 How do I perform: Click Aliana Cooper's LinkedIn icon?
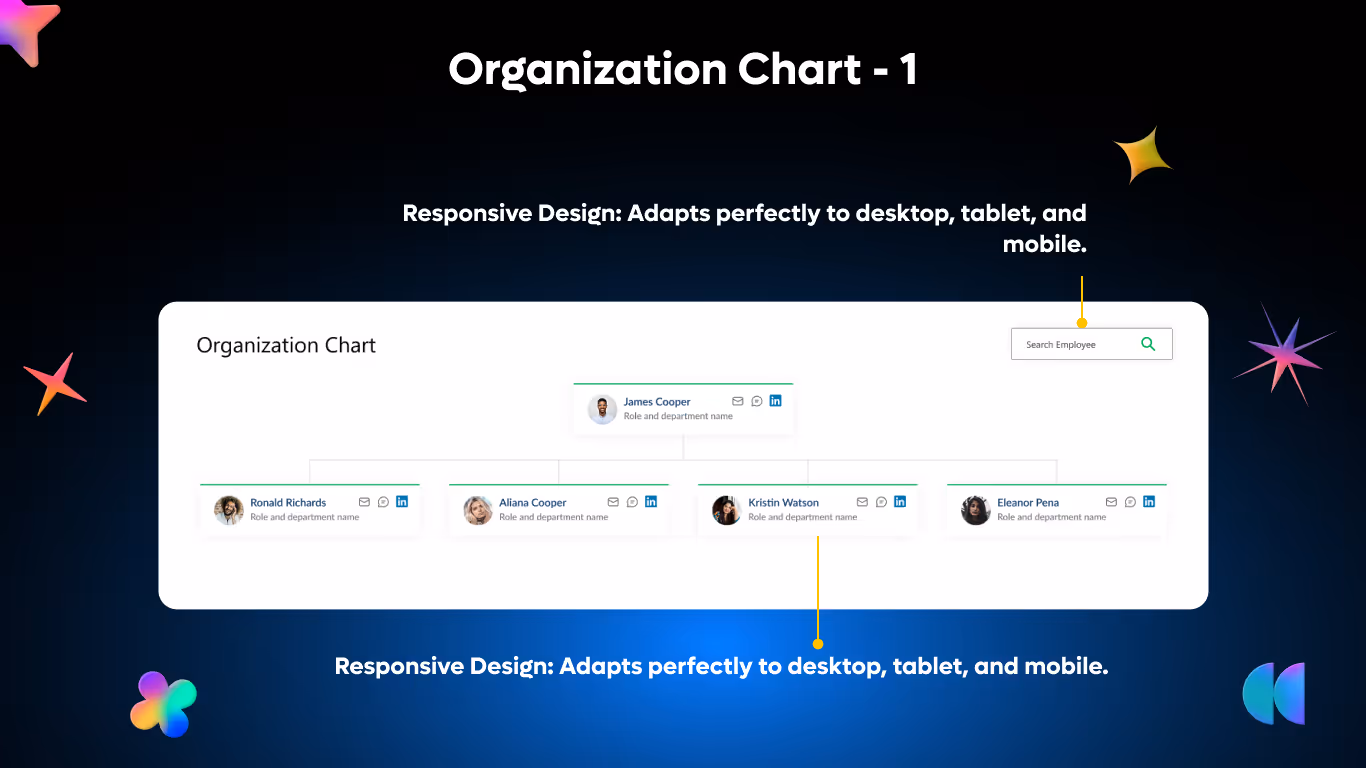point(651,502)
